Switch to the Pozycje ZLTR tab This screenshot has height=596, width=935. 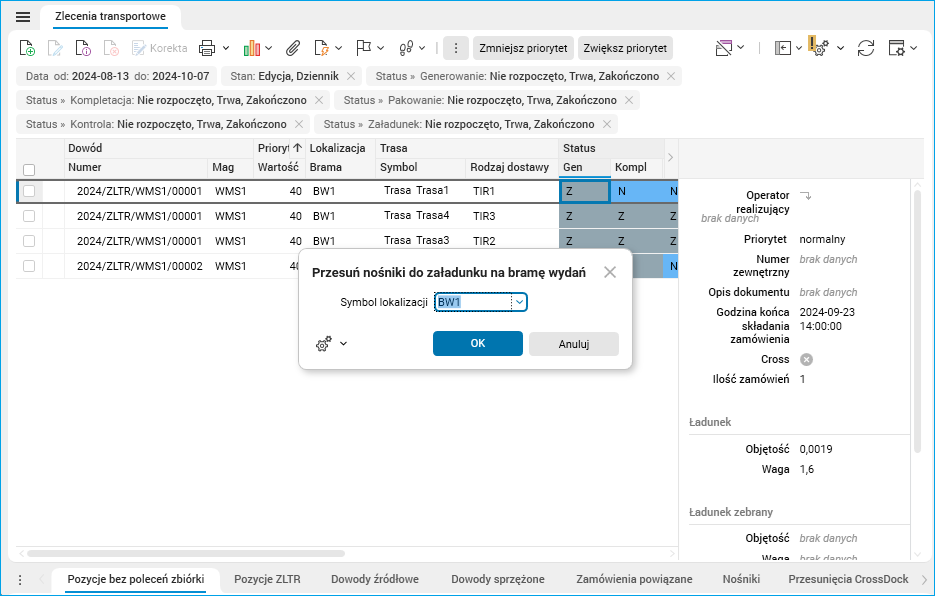[267, 579]
